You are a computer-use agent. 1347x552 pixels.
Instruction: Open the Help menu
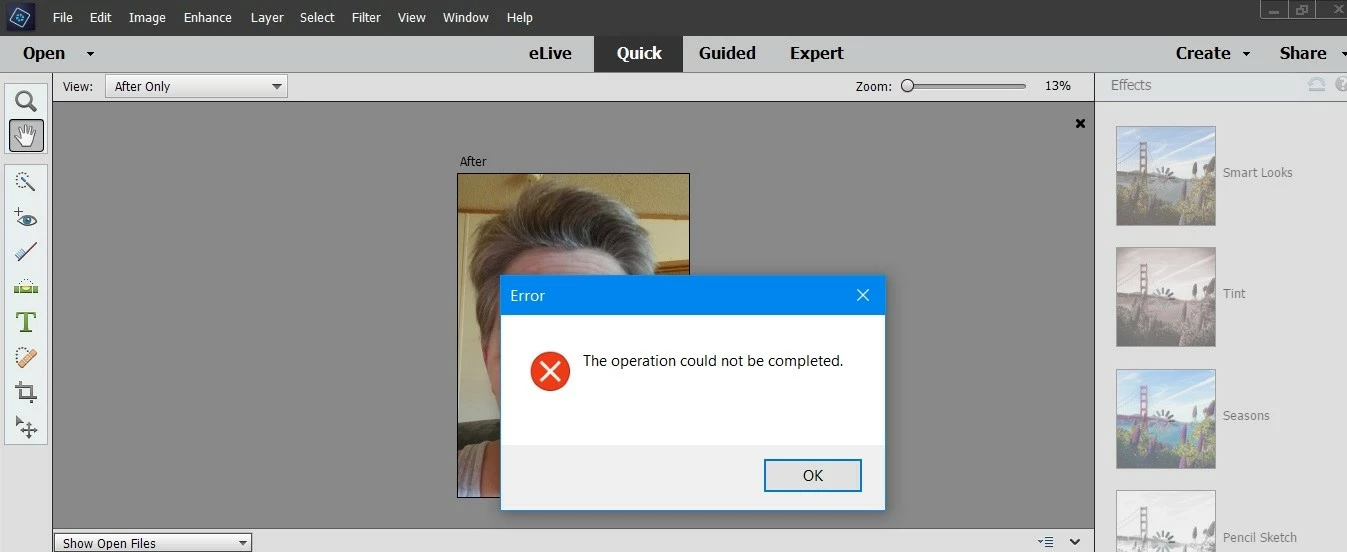point(520,17)
